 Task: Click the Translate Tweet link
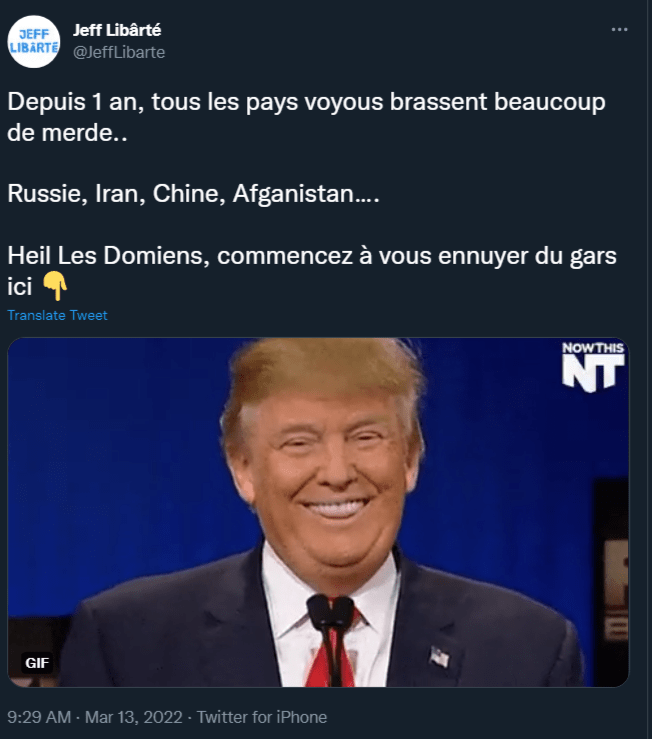[x=57, y=315]
